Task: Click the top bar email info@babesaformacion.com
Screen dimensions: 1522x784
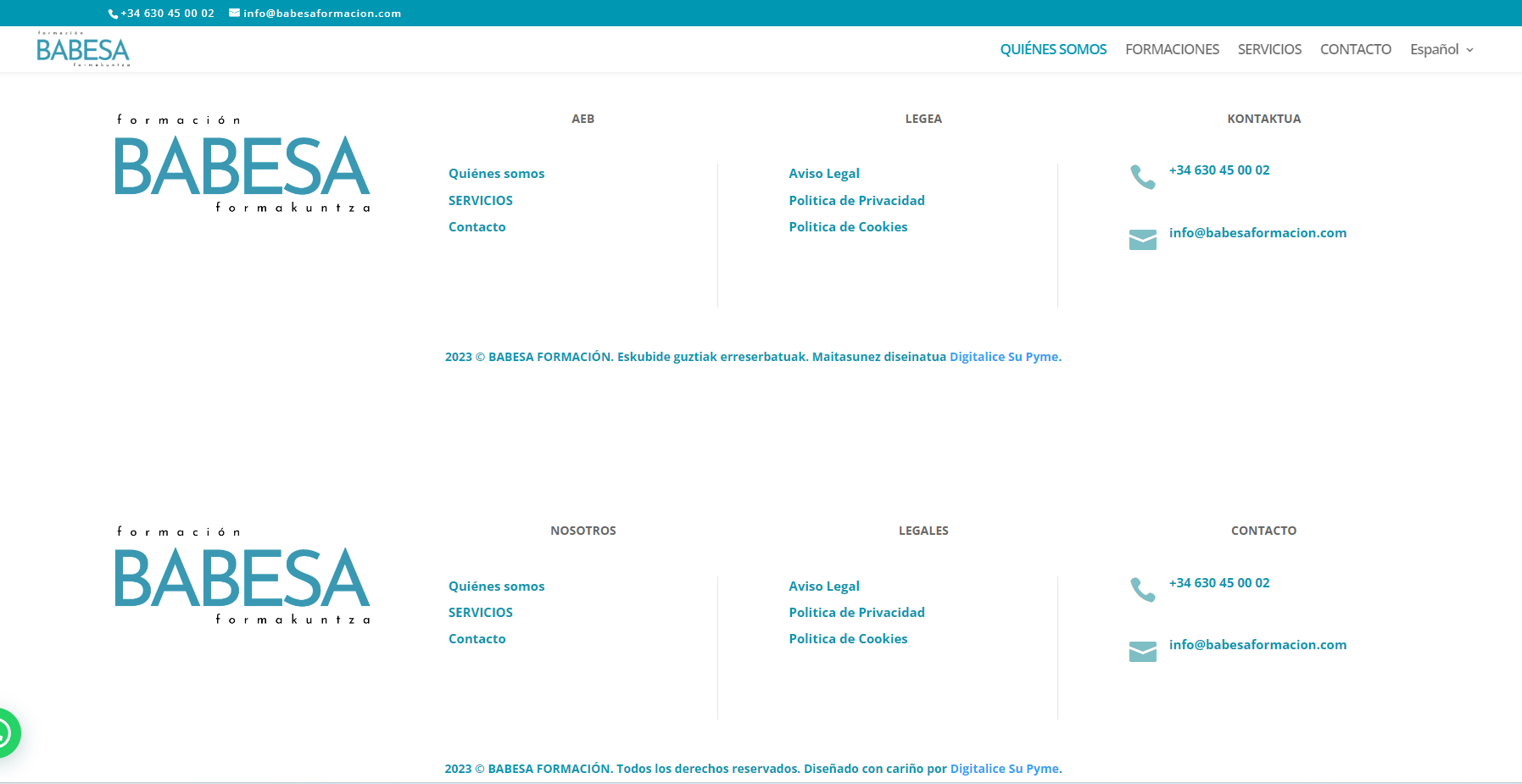Action: coord(322,14)
